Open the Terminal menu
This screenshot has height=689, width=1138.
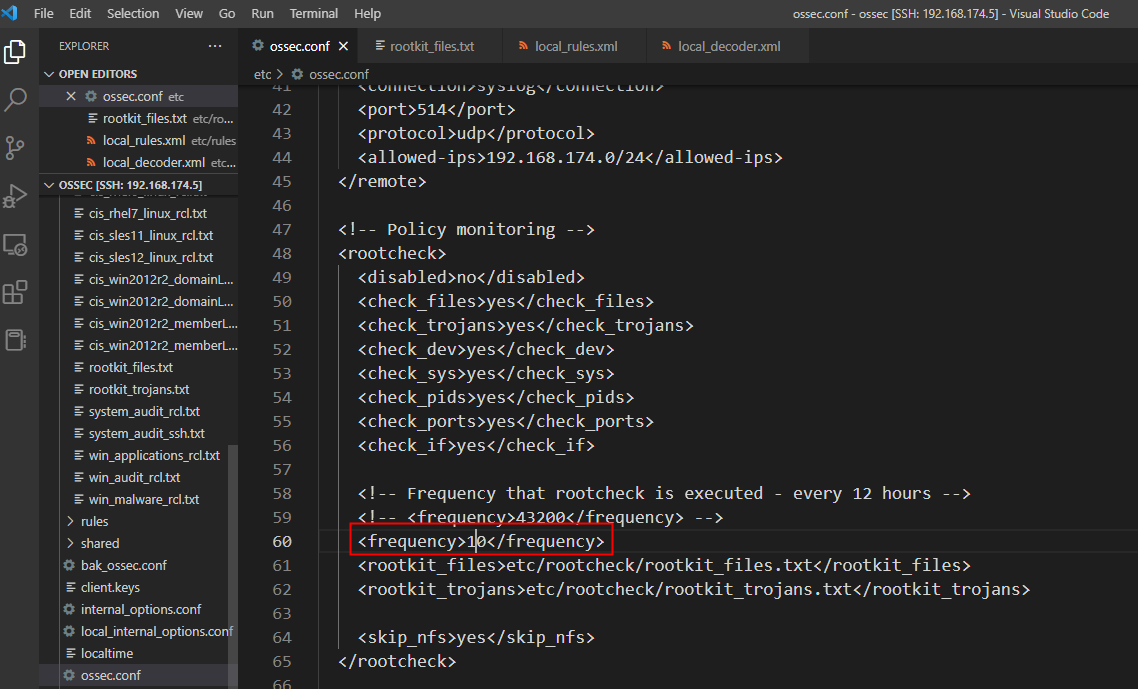[x=314, y=13]
